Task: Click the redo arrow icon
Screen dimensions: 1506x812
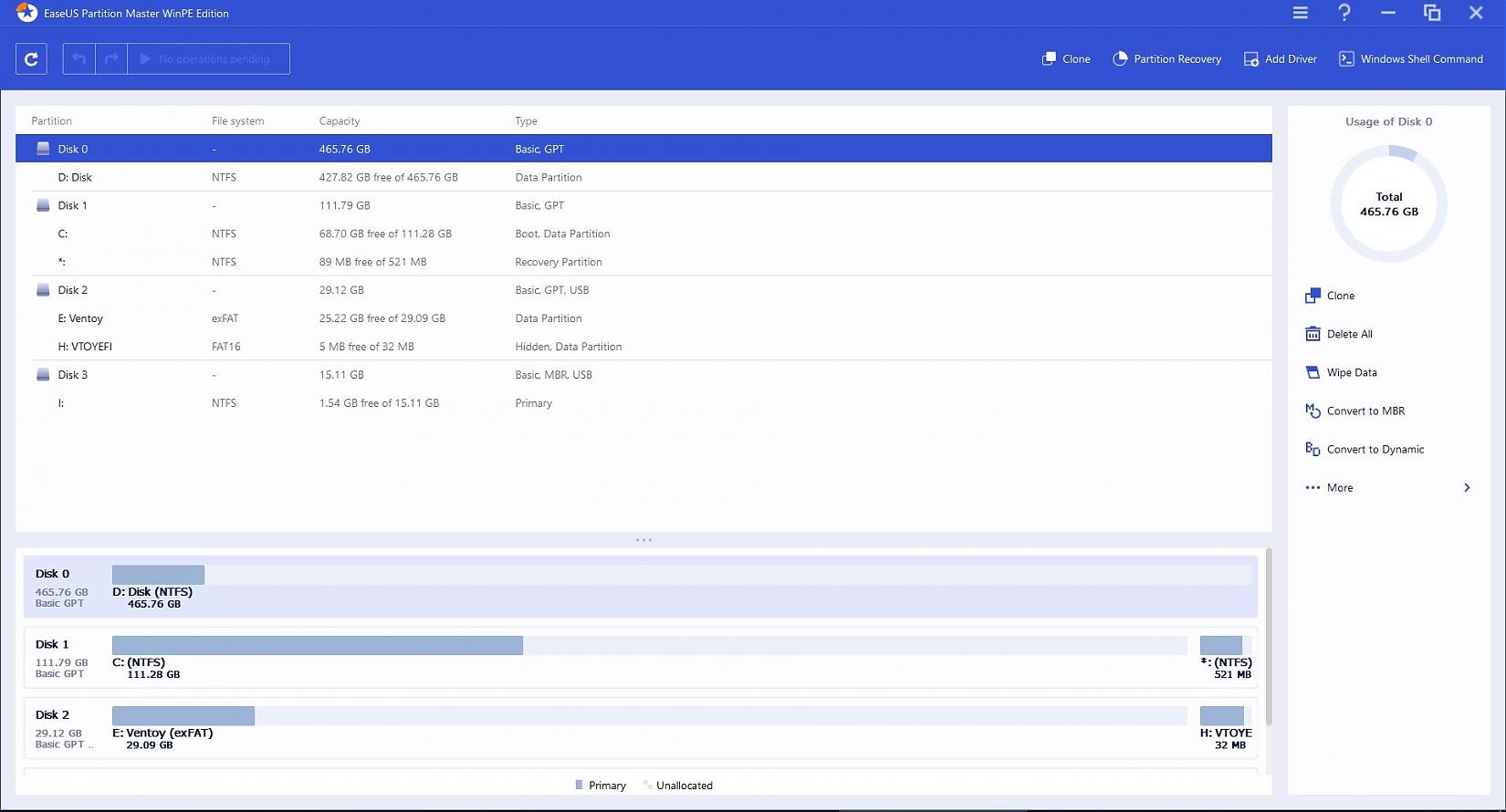Action: [x=111, y=59]
